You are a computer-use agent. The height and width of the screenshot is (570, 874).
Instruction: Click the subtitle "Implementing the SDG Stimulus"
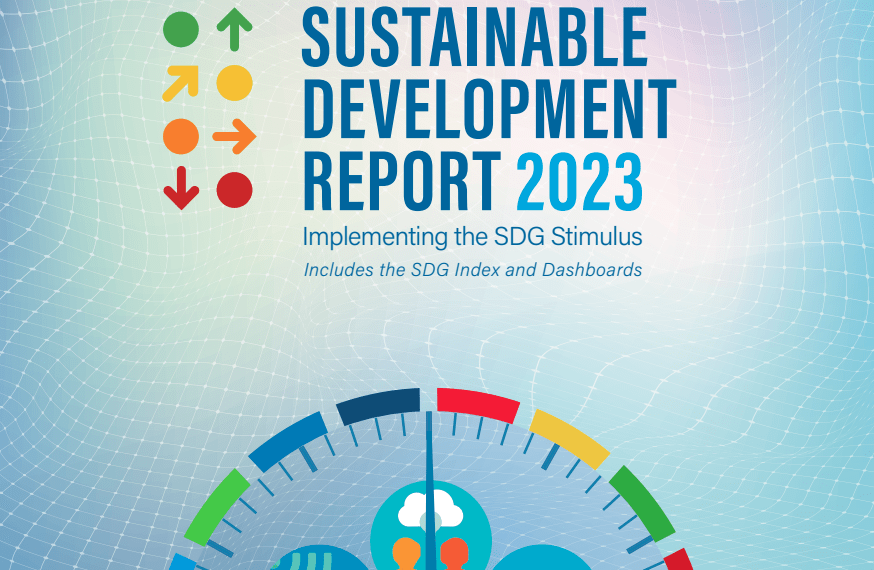pyautogui.click(x=473, y=236)
